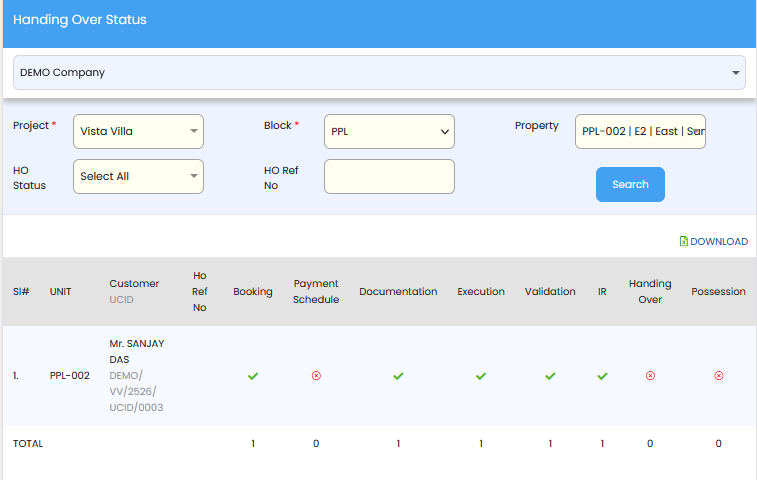Open the HO Status Select All dropdown
The image size is (757, 480).
pyautogui.click(x=139, y=176)
